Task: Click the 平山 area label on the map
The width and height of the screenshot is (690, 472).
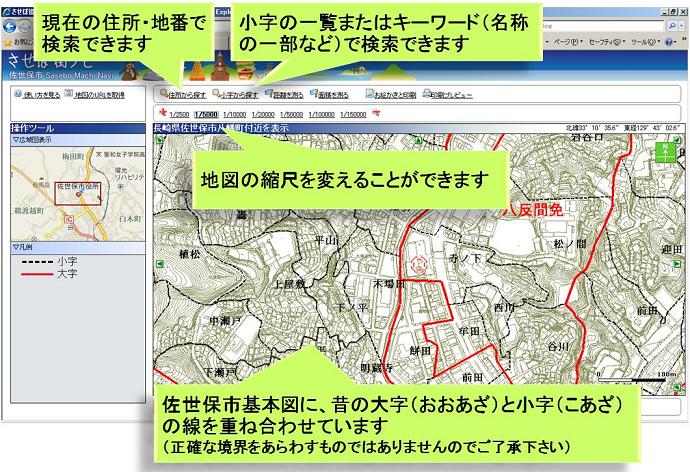Action: (x=326, y=240)
